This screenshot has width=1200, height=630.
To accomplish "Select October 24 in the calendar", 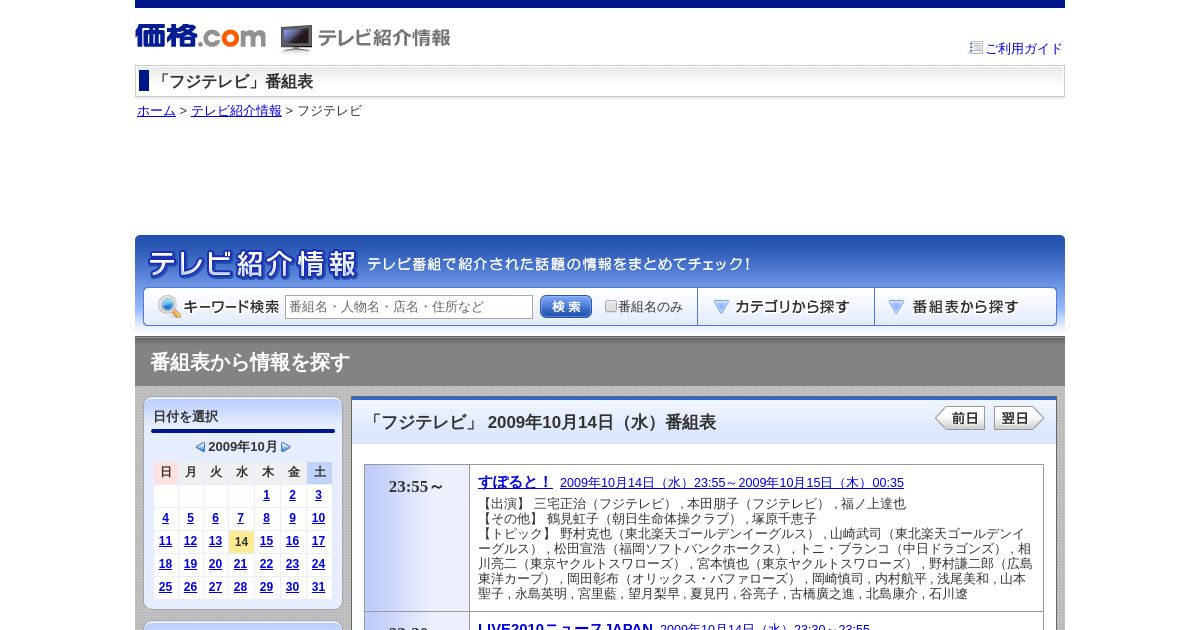I will (318, 564).
